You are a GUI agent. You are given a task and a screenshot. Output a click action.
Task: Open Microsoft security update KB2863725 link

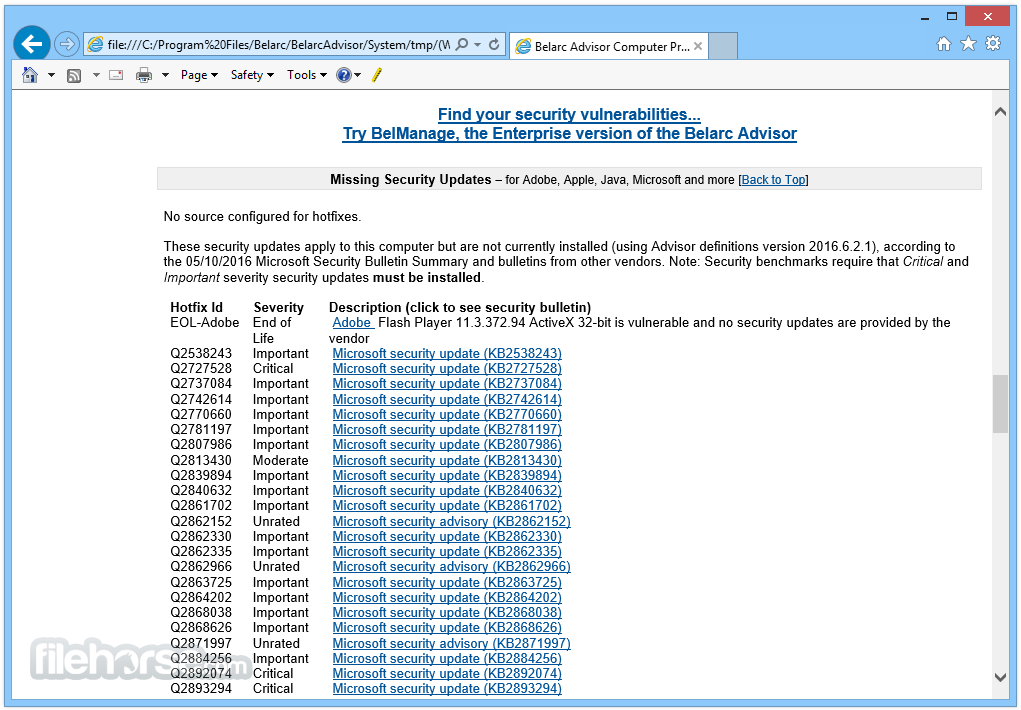pos(447,582)
